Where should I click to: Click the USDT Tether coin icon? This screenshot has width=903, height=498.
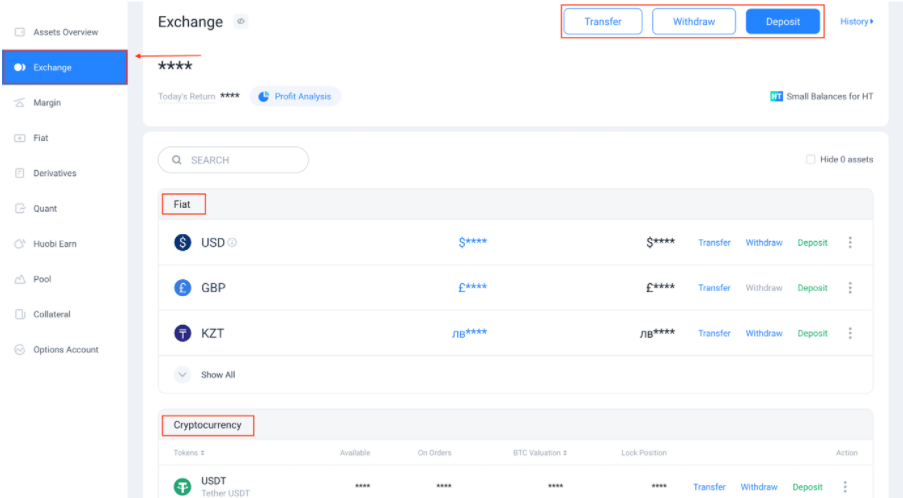click(183, 486)
